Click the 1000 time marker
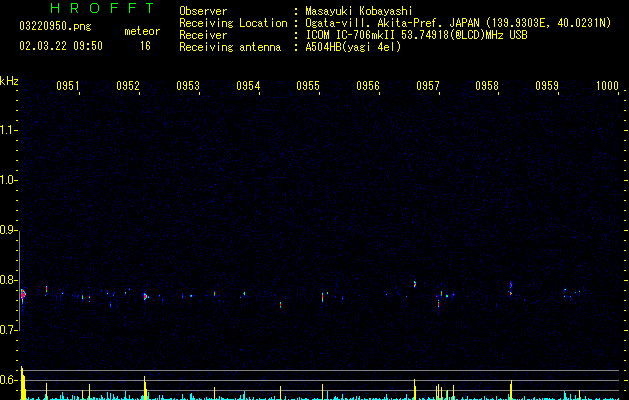The height and width of the screenshot is (400, 629). [x=607, y=86]
